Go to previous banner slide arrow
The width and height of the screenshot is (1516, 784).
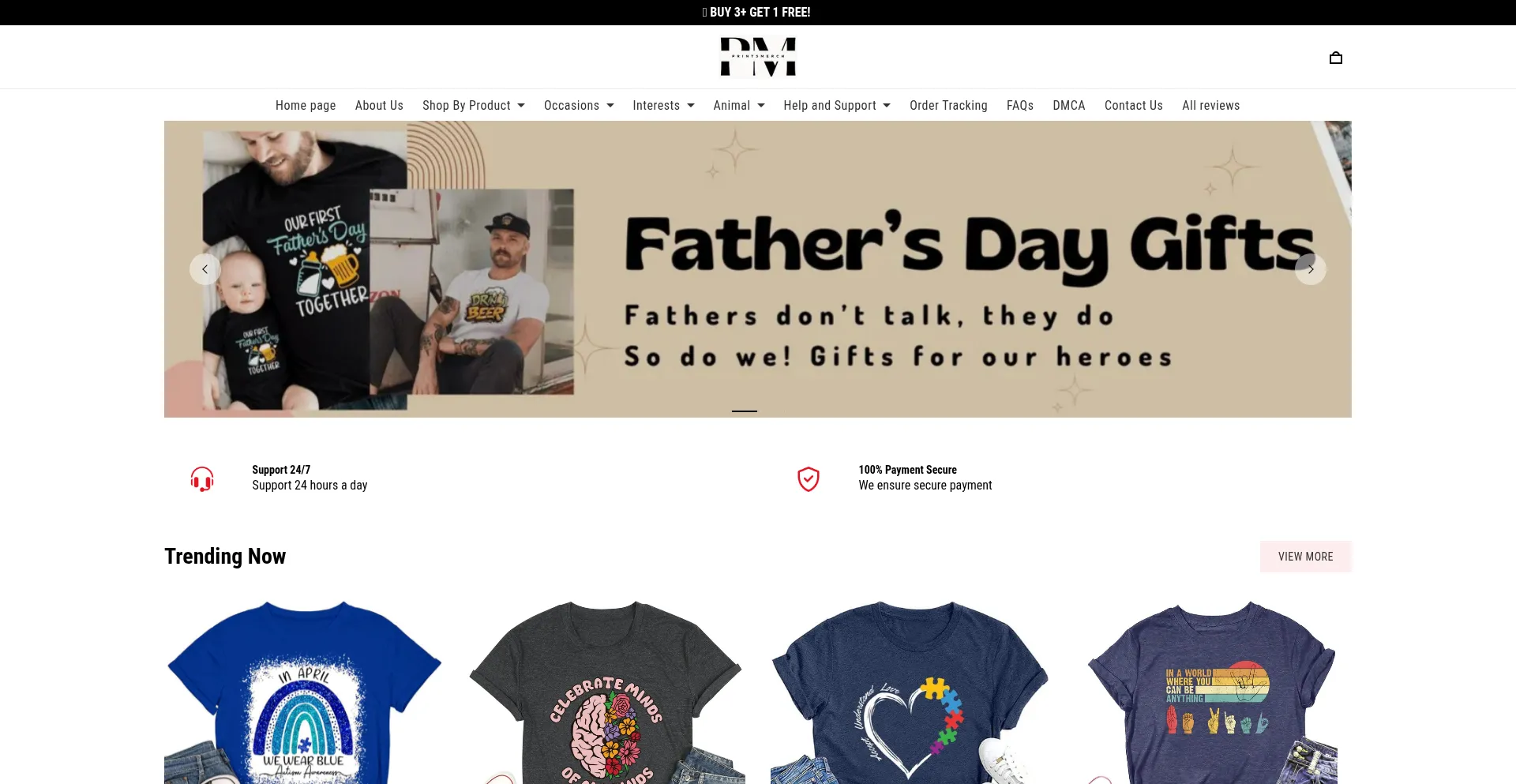click(x=205, y=269)
